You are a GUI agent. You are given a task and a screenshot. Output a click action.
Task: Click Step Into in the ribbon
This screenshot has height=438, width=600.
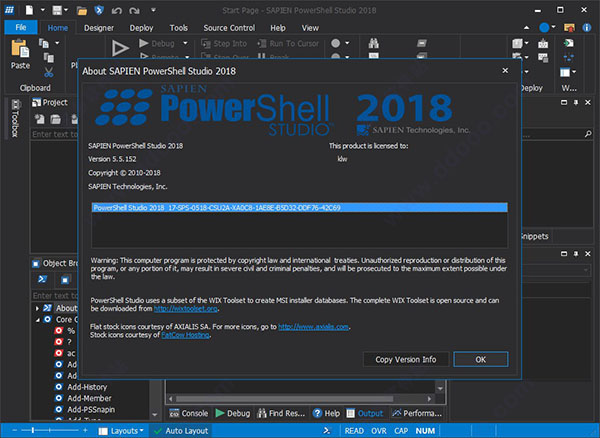tap(224, 44)
